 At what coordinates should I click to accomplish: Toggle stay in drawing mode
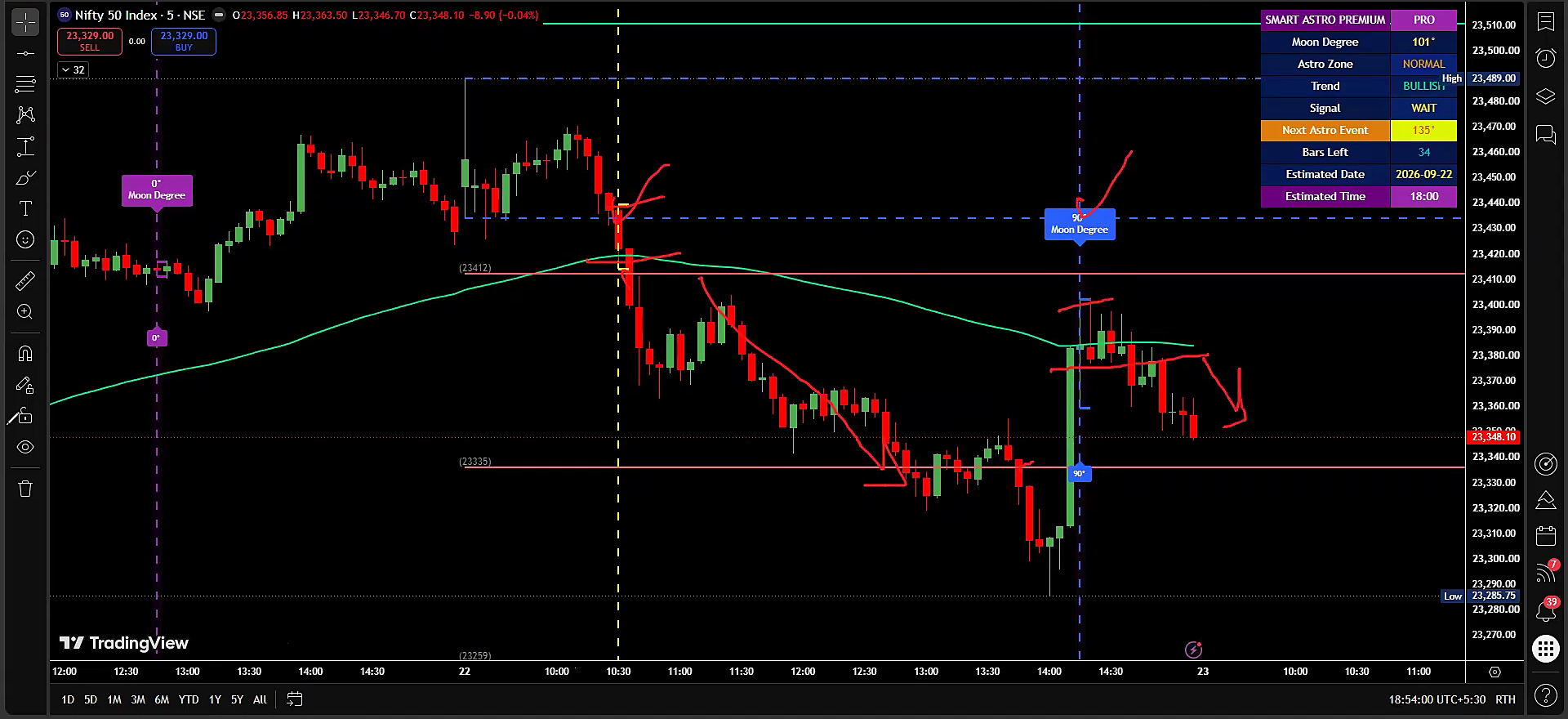pos(25,385)
